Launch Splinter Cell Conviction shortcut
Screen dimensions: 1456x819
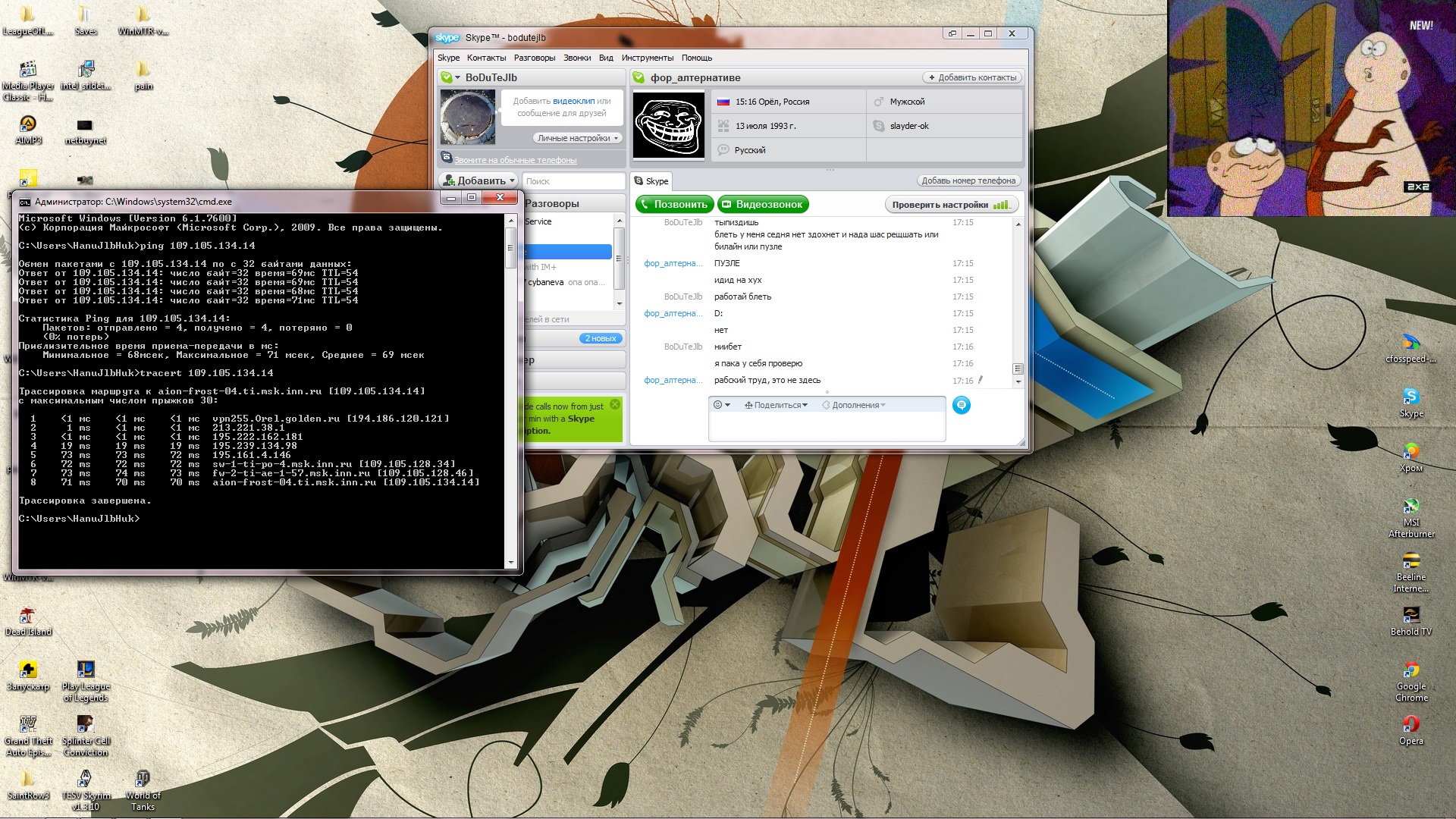click(x=85, y=736)
